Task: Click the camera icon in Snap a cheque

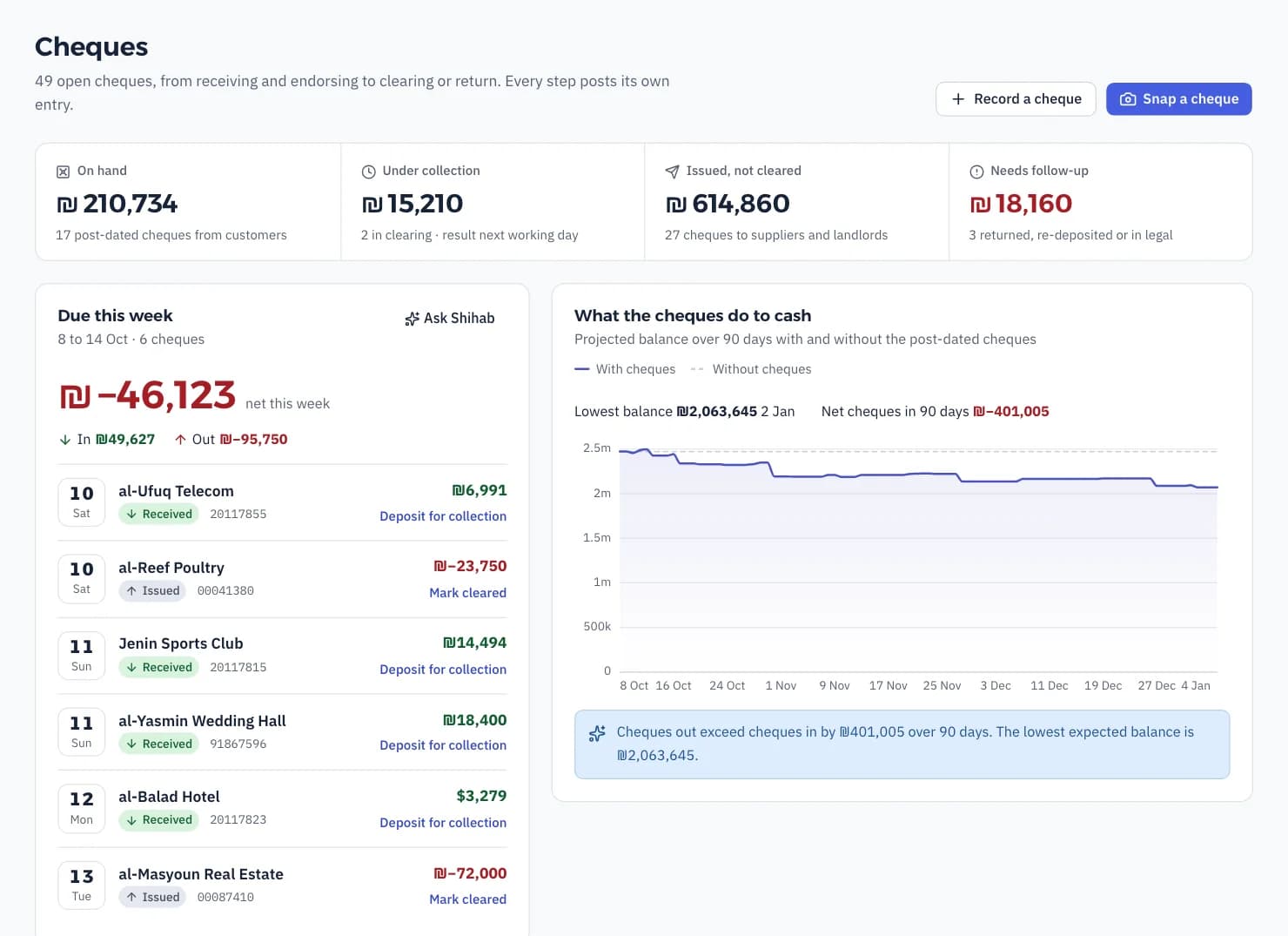Action: point(1127,99)
